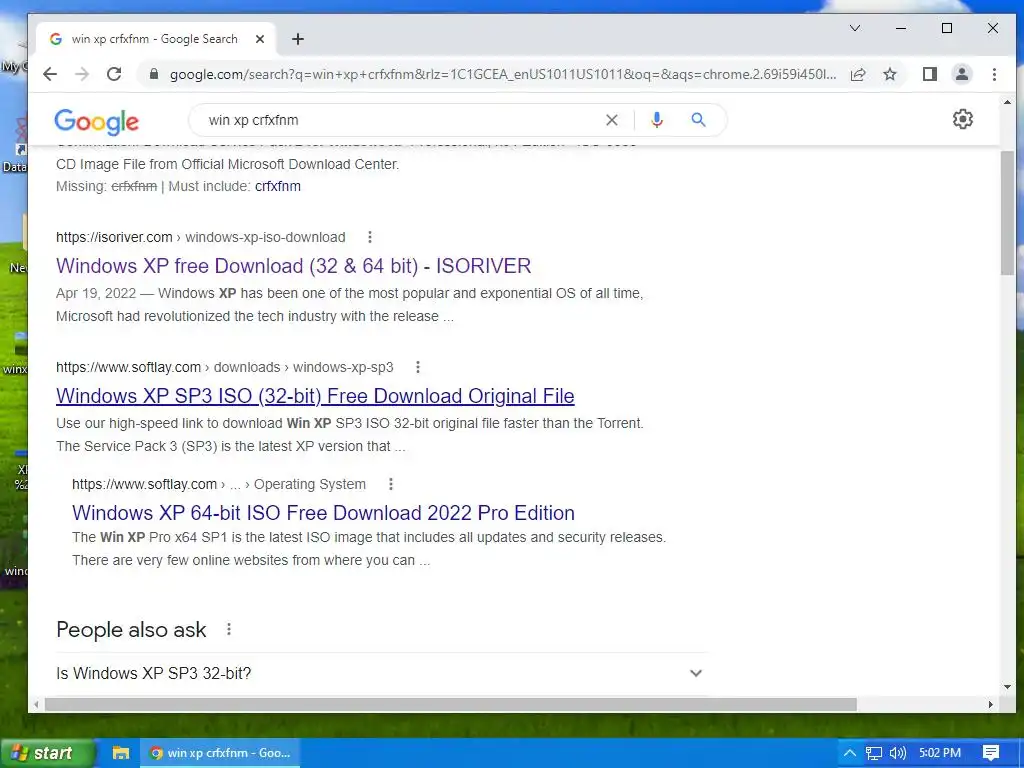Click the 'Apr 19, 2022' snippet text
1024x768 pixels.
(96, 293)
